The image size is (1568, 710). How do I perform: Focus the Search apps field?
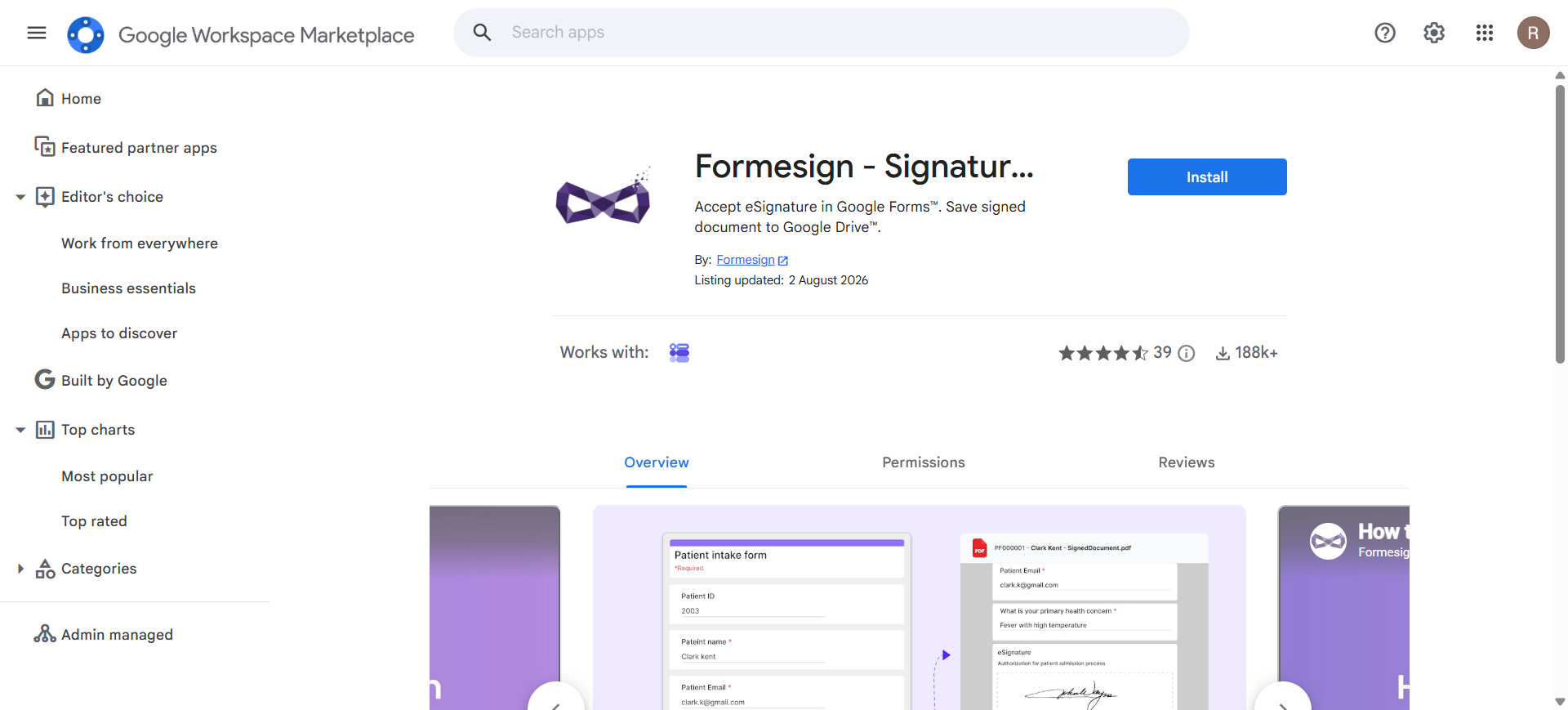click(821, 33)
